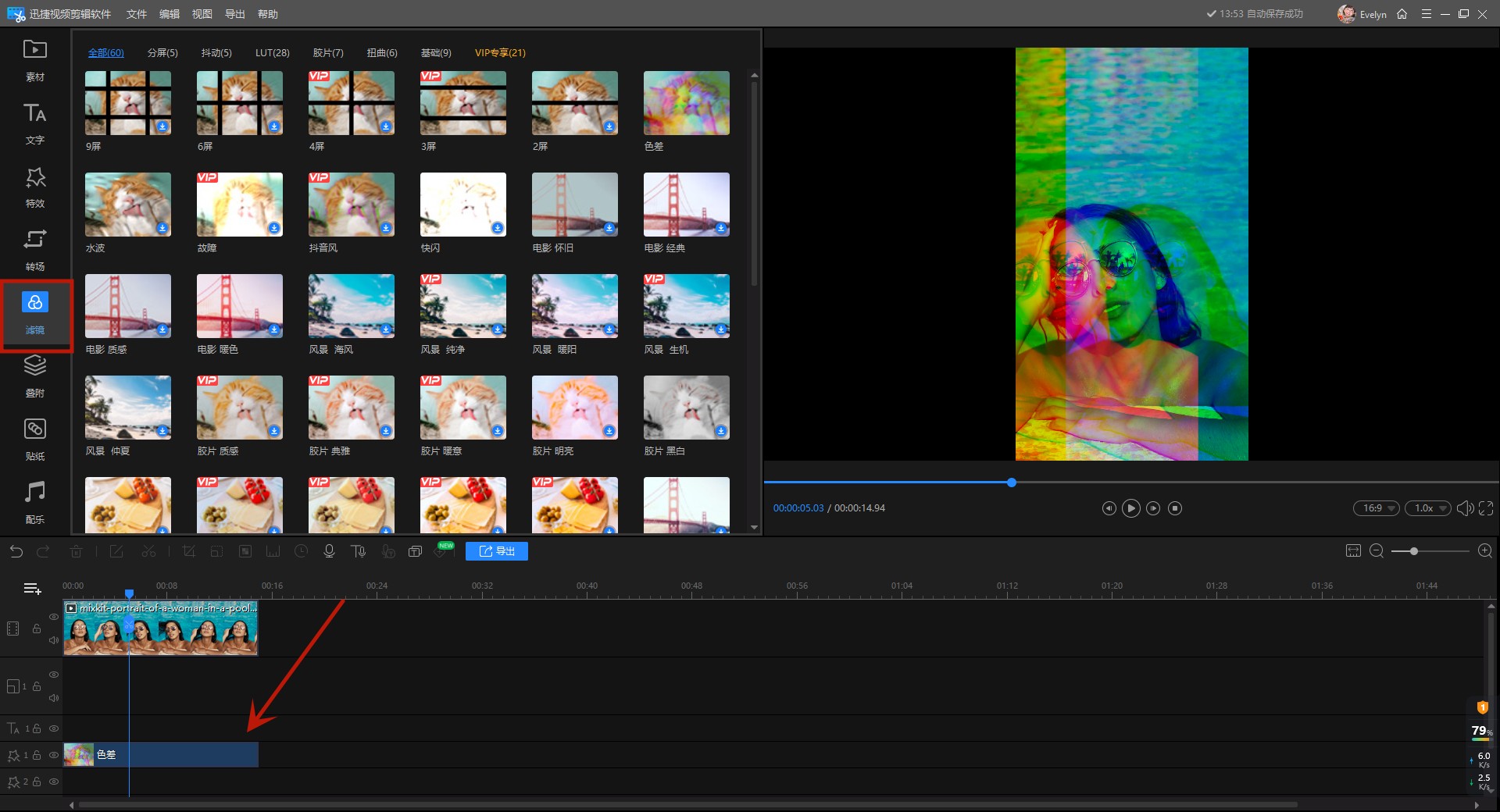This screenshot has width=1500, height=812.
Task: Open the 1.0x playback speed dropdown
Action: coord(1428,508)
